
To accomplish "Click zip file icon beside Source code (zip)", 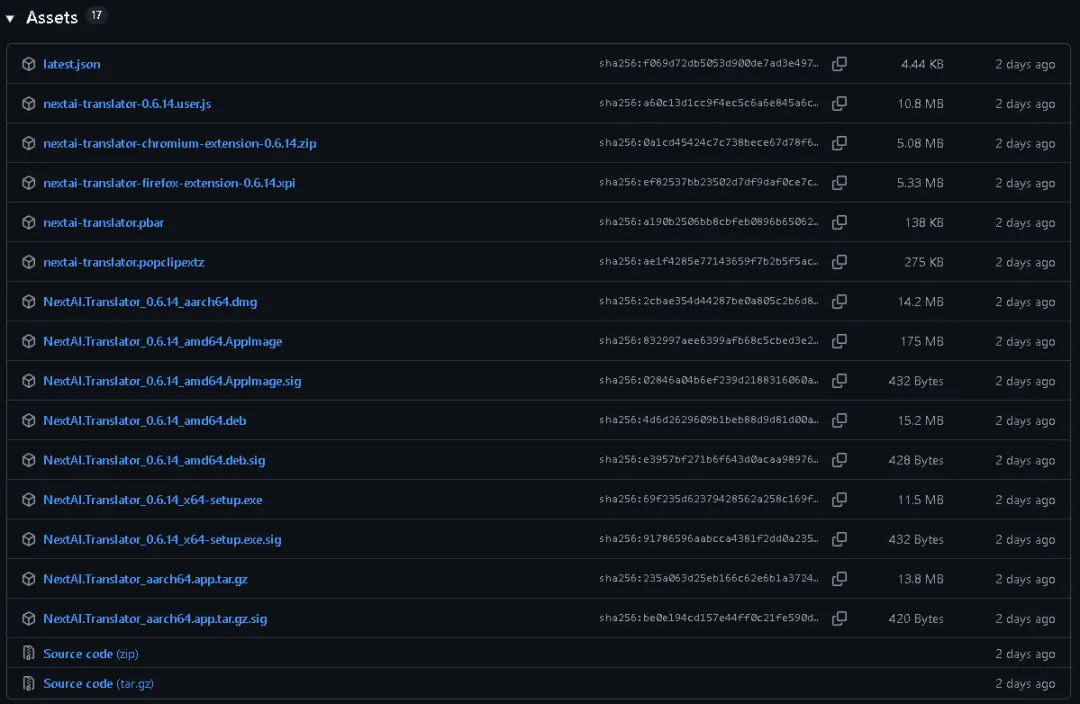I will (28, 653).
